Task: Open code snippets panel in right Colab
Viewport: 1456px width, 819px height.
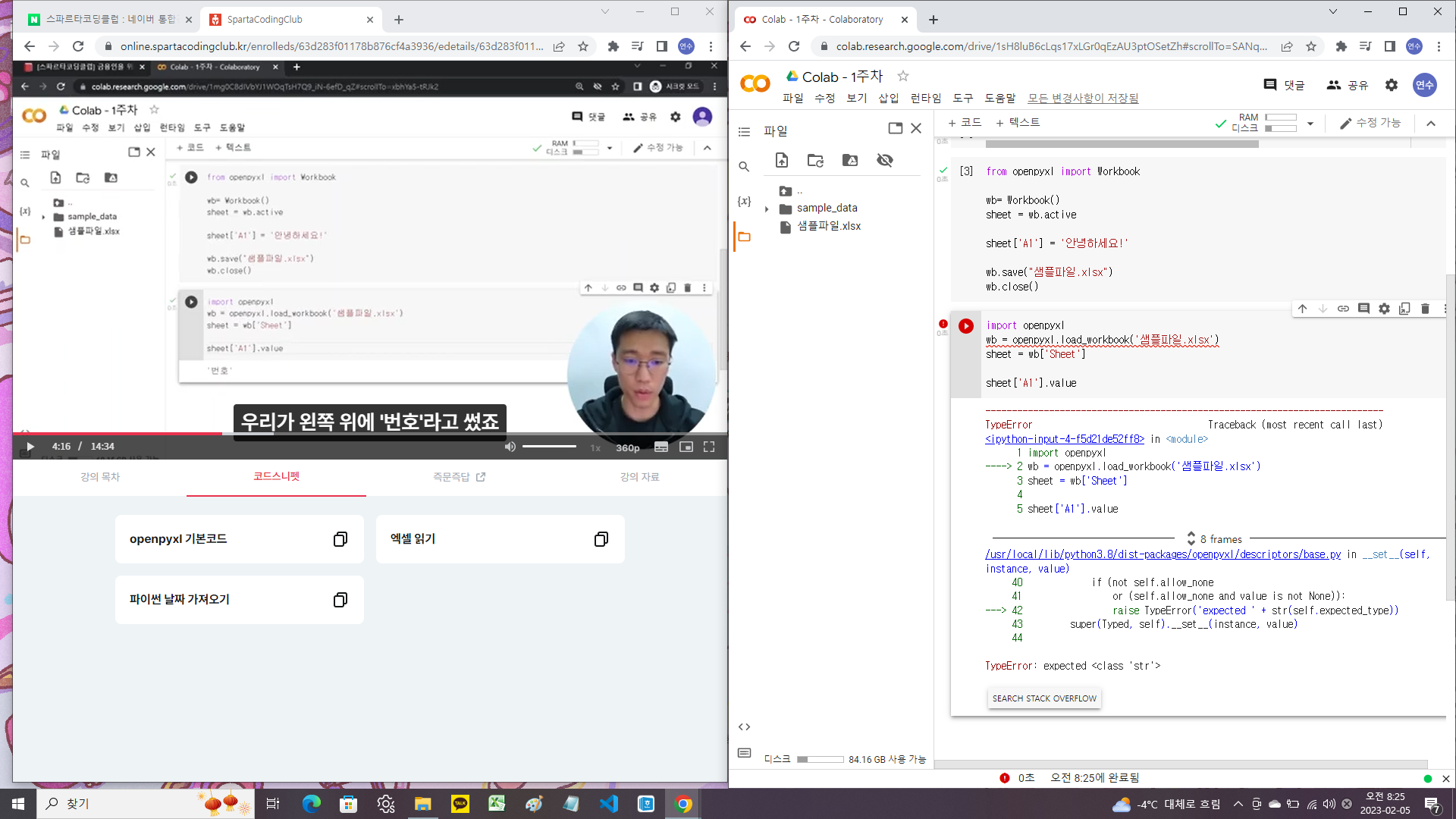Action: point(744,726)
